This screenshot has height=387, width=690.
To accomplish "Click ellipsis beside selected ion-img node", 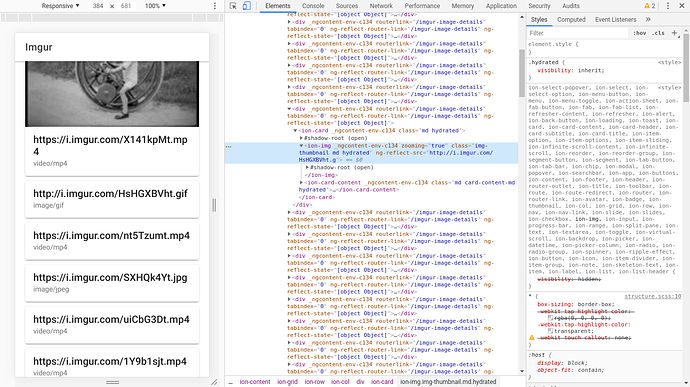I will pyautogui.click(x=228, y=147).
